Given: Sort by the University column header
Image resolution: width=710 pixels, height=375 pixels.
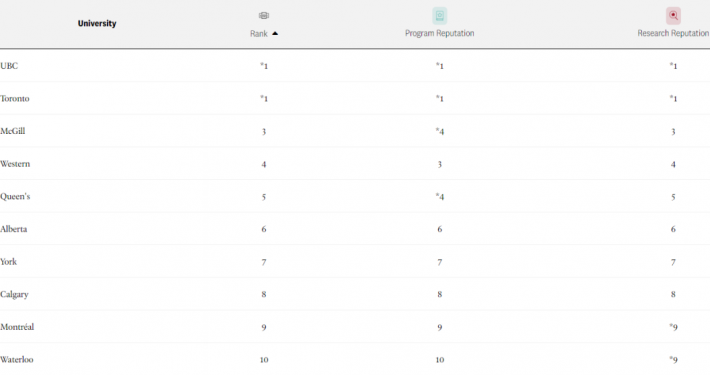Looking at the screenshot, I should (x=97, y=24).
